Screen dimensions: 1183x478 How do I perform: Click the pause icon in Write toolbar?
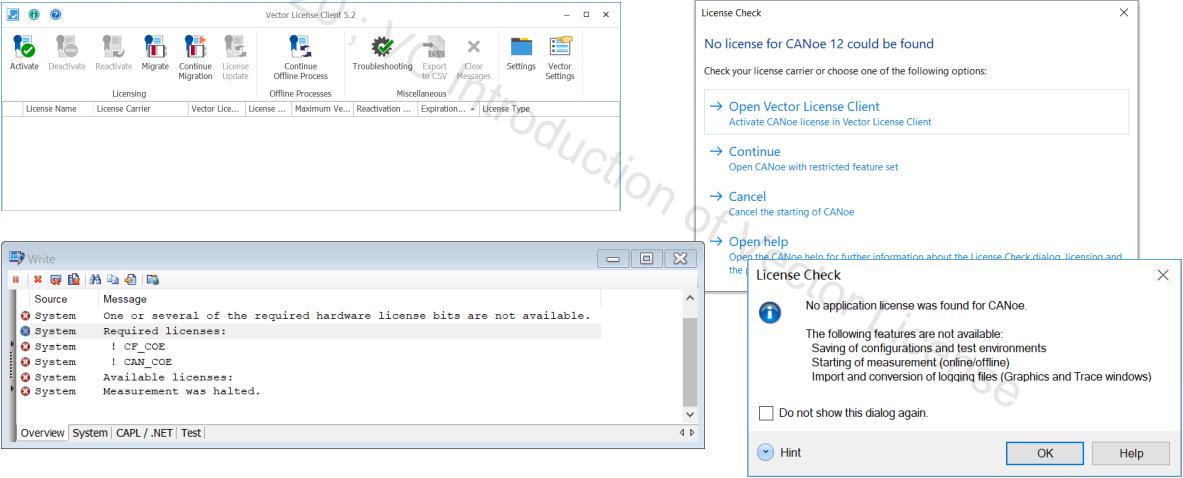[16, 280]
